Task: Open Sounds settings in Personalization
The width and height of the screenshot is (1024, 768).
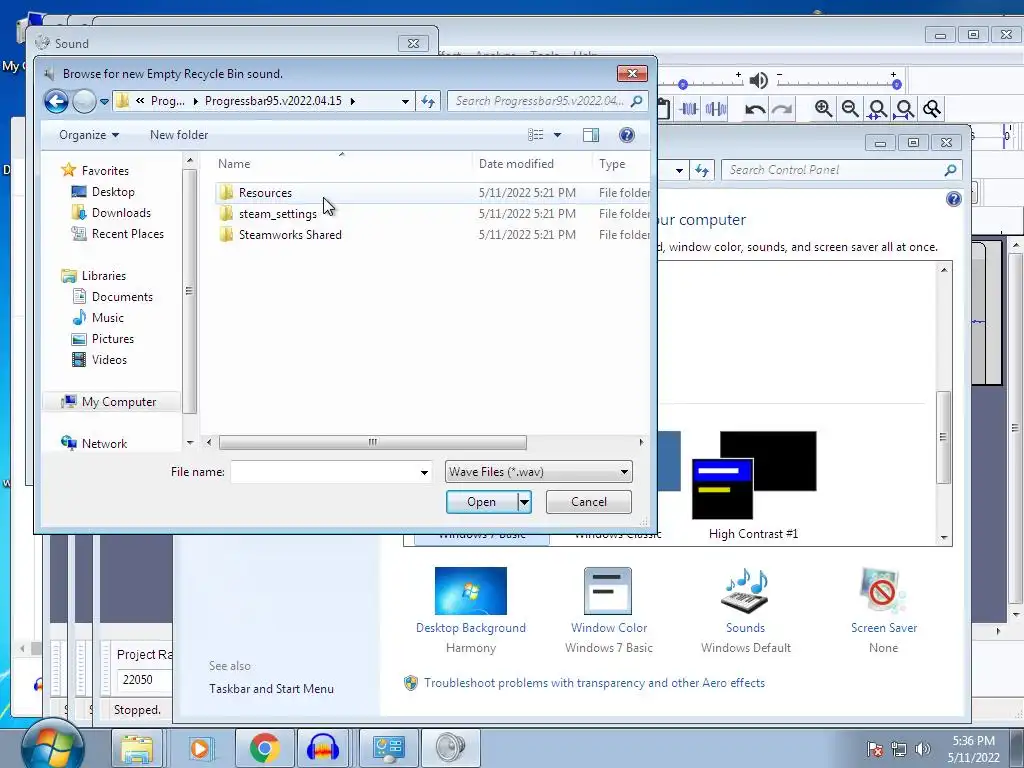Action: (x=745, y=609)
